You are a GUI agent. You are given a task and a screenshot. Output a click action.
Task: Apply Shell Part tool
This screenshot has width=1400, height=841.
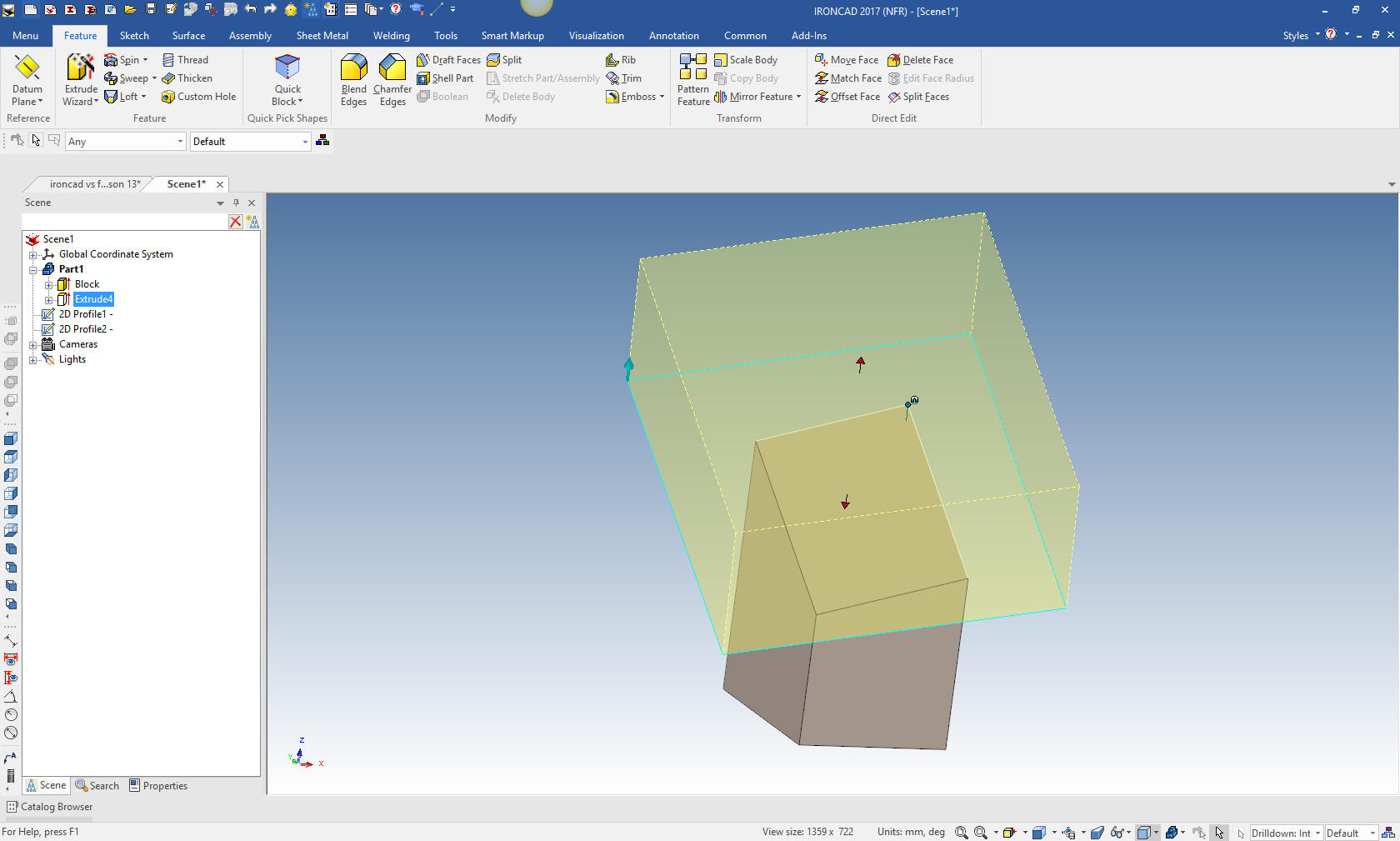[x=445, y=78]
